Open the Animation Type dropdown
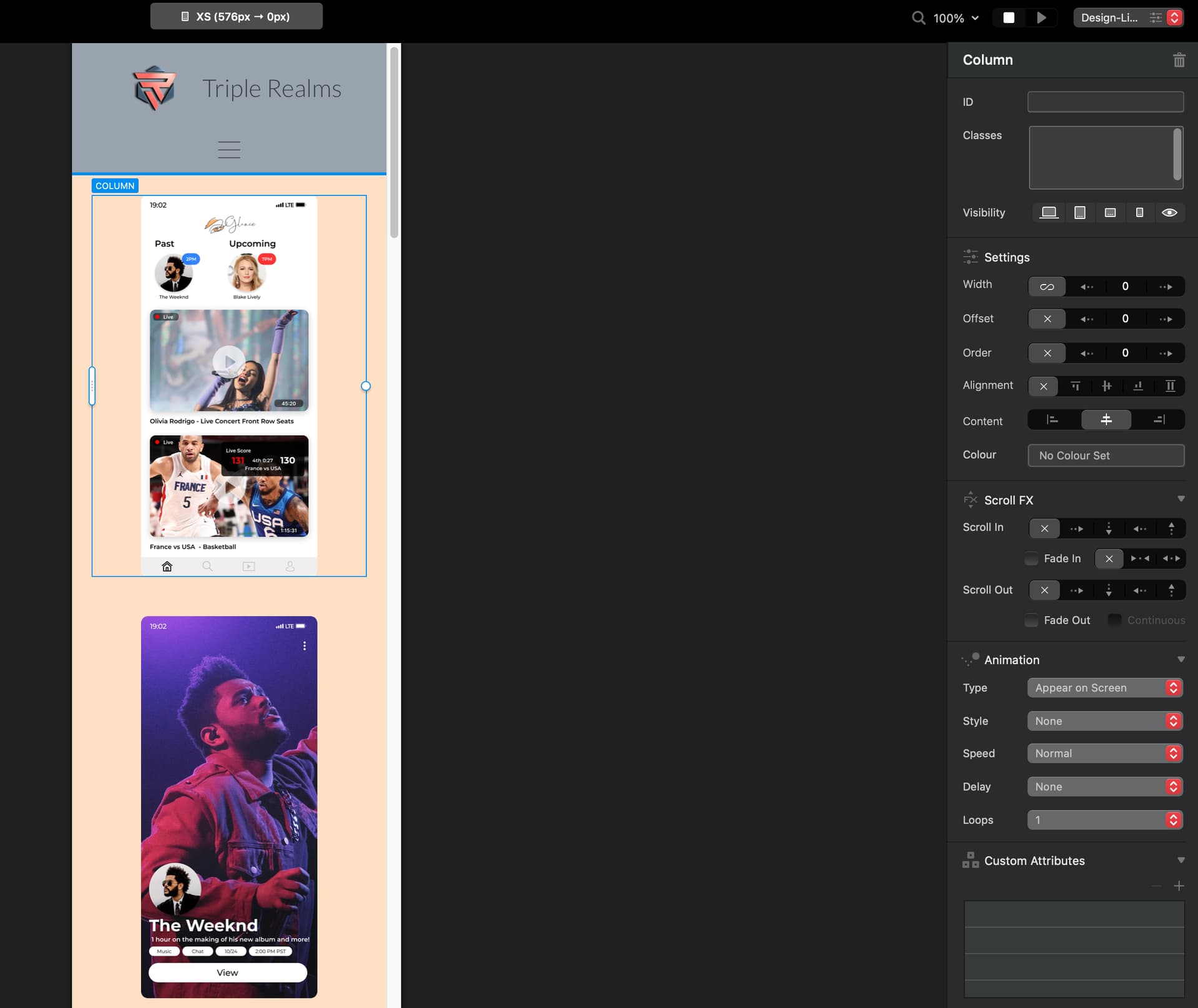Image resolution: width=1198 pixels, height=1008 pixels. (1104, 688)
